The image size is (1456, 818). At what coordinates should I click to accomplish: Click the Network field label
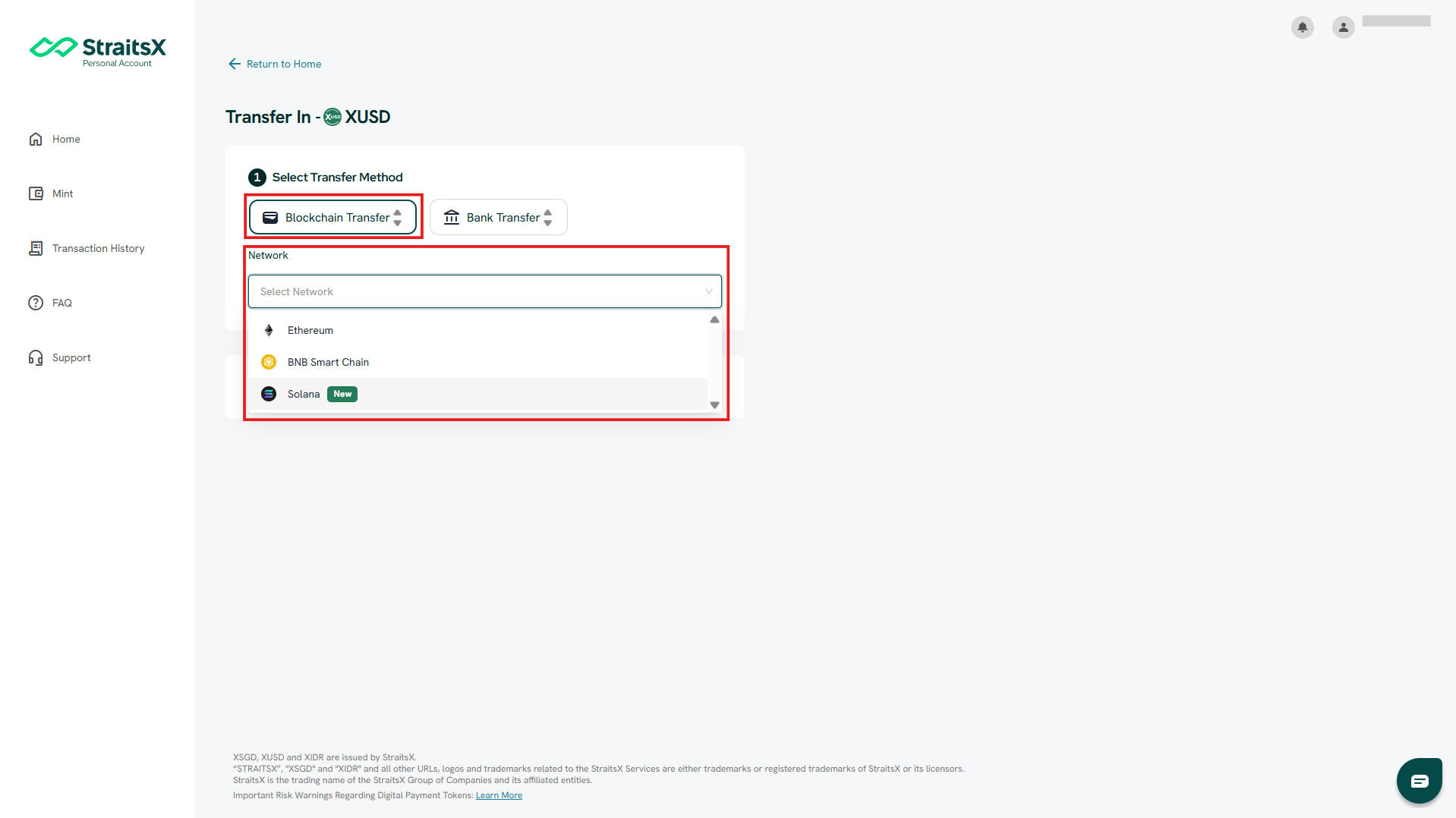click(x=268, y=255)
